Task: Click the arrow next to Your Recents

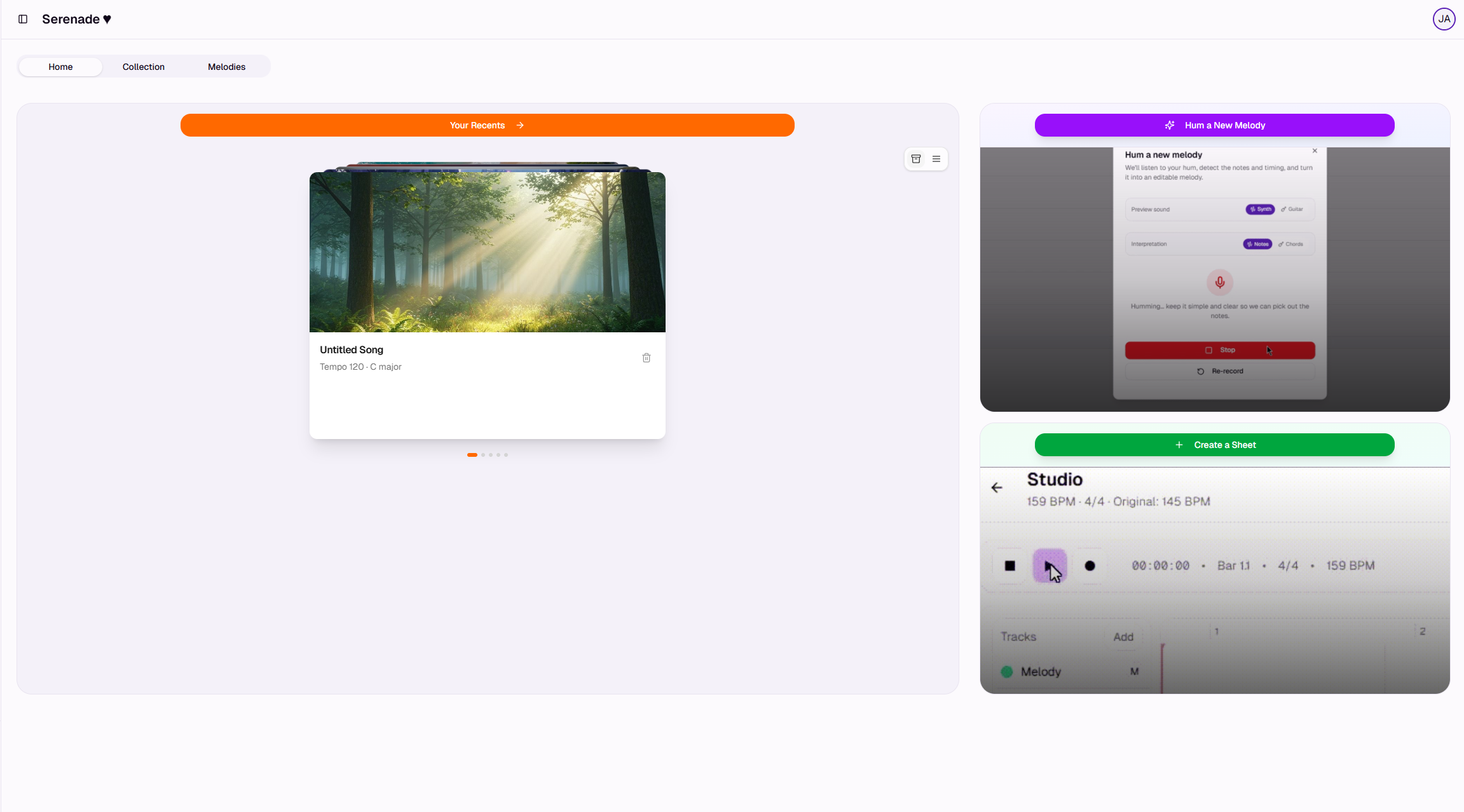Action: tap(520, 125)
